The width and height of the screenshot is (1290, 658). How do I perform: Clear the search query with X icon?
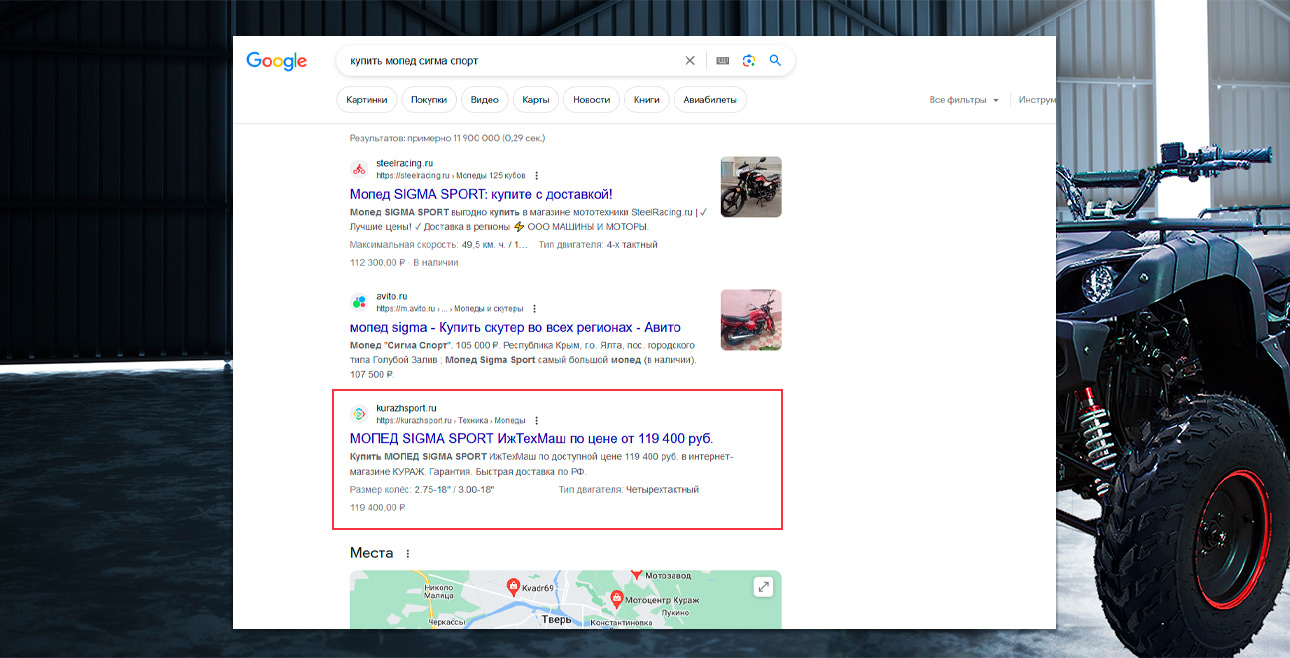coord(690,61)
